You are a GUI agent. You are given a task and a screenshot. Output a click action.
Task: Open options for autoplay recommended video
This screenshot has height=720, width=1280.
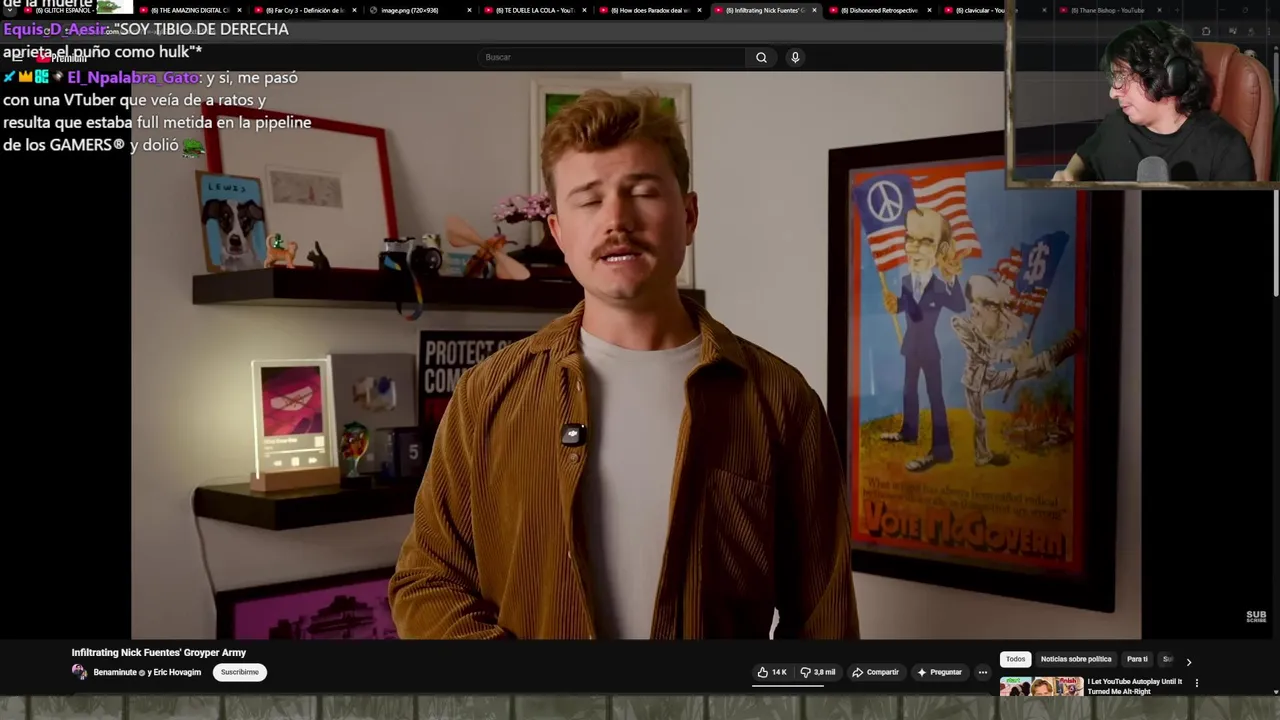pos(1196,683)
